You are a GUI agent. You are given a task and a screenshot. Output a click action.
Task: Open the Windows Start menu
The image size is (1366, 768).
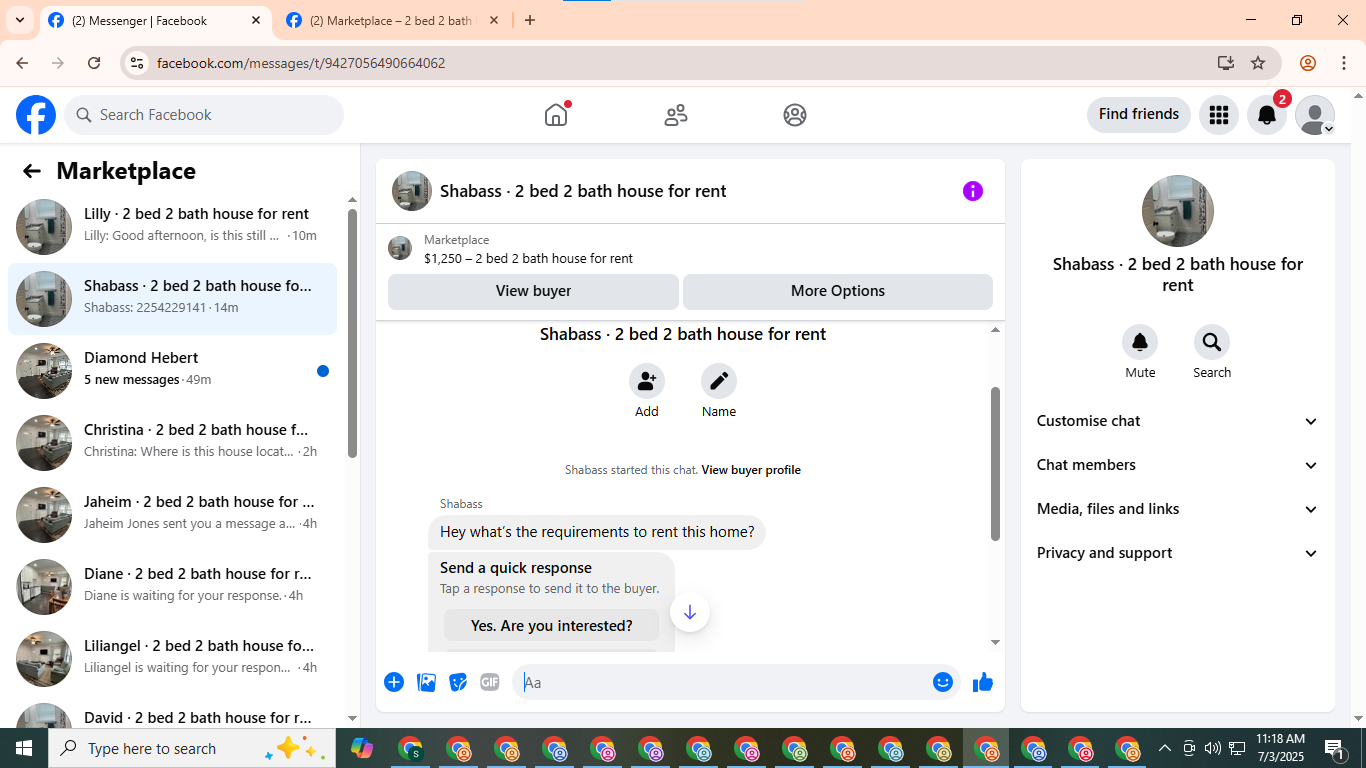tap(24, 748)
